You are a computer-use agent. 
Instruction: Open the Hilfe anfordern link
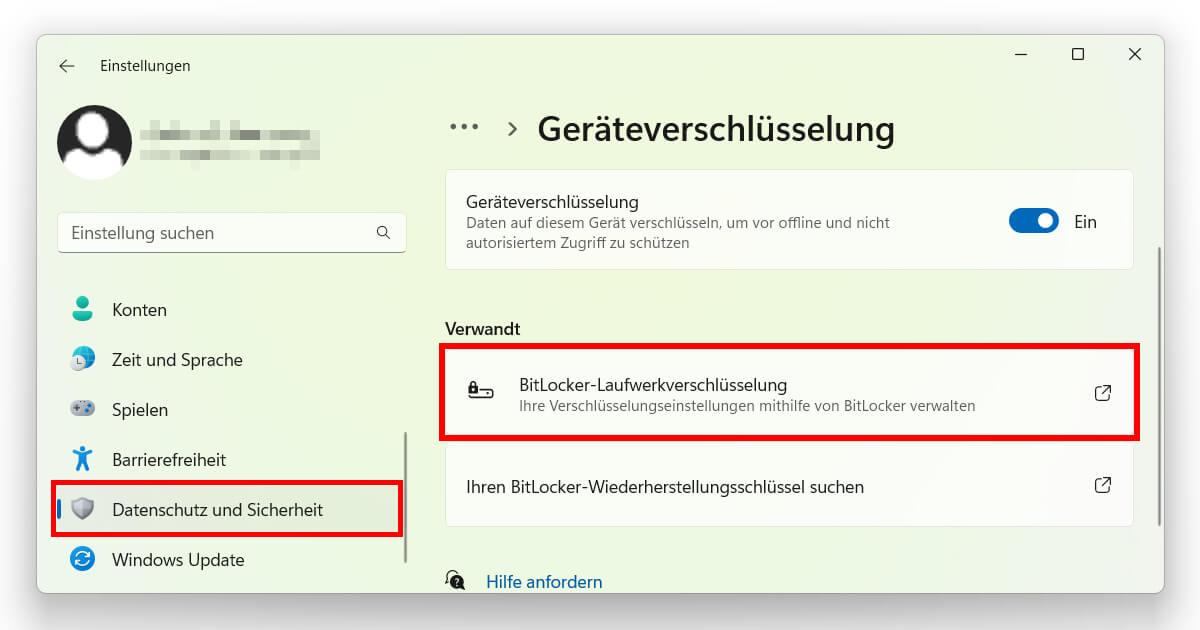(x=544, y=581)
